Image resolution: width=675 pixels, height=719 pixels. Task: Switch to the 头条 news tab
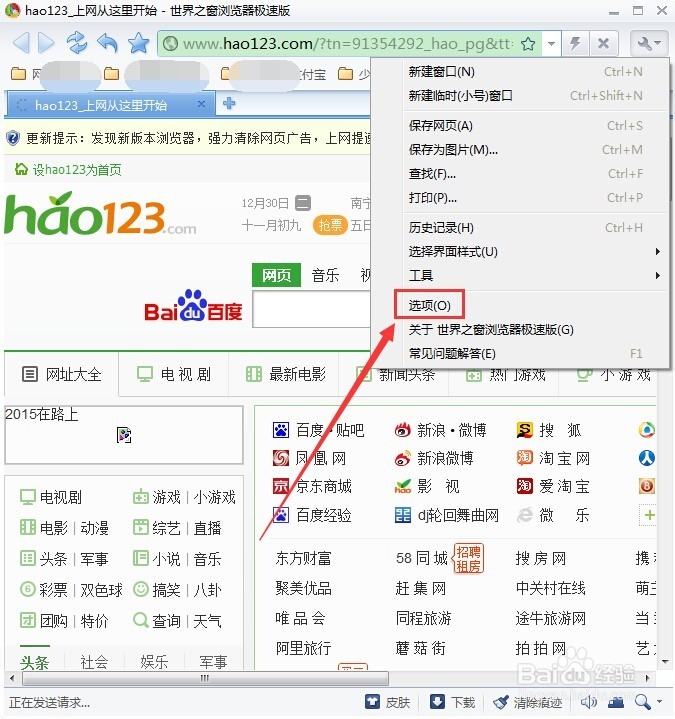pyautogui.click(x=34, y=662)
